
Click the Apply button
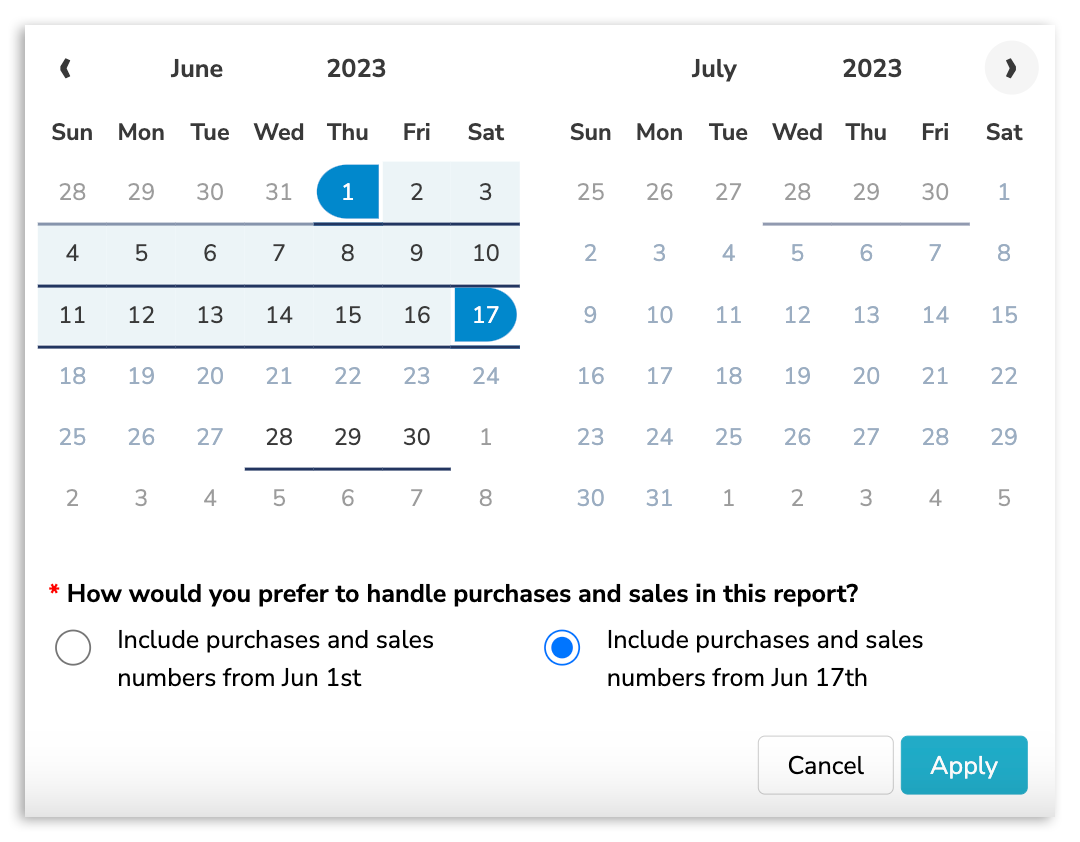(964, 765)
